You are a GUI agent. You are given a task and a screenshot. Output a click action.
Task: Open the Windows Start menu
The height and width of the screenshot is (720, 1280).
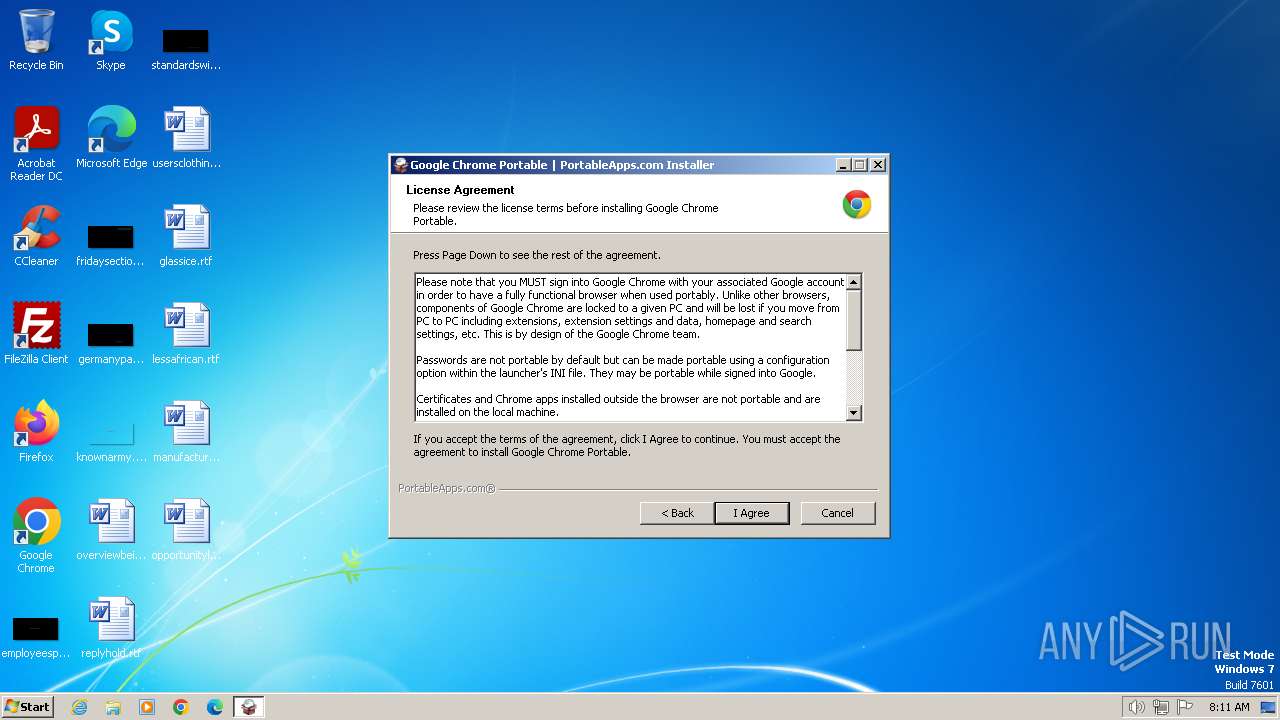(x=27, y=707)
